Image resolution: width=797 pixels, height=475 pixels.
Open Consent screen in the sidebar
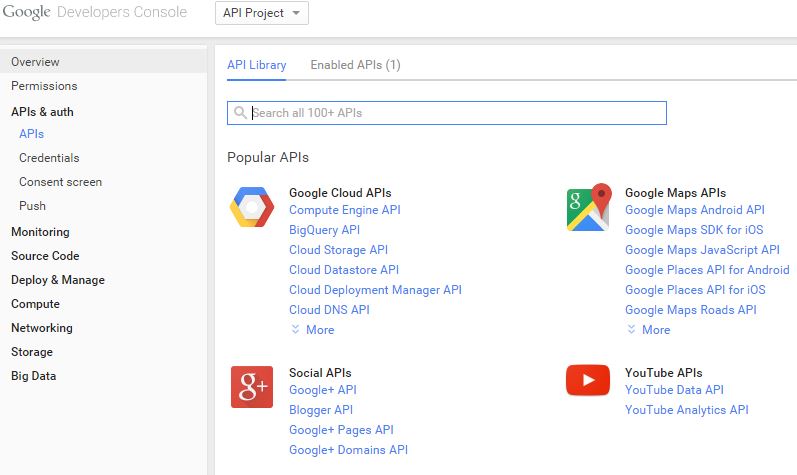click(60, 182)
